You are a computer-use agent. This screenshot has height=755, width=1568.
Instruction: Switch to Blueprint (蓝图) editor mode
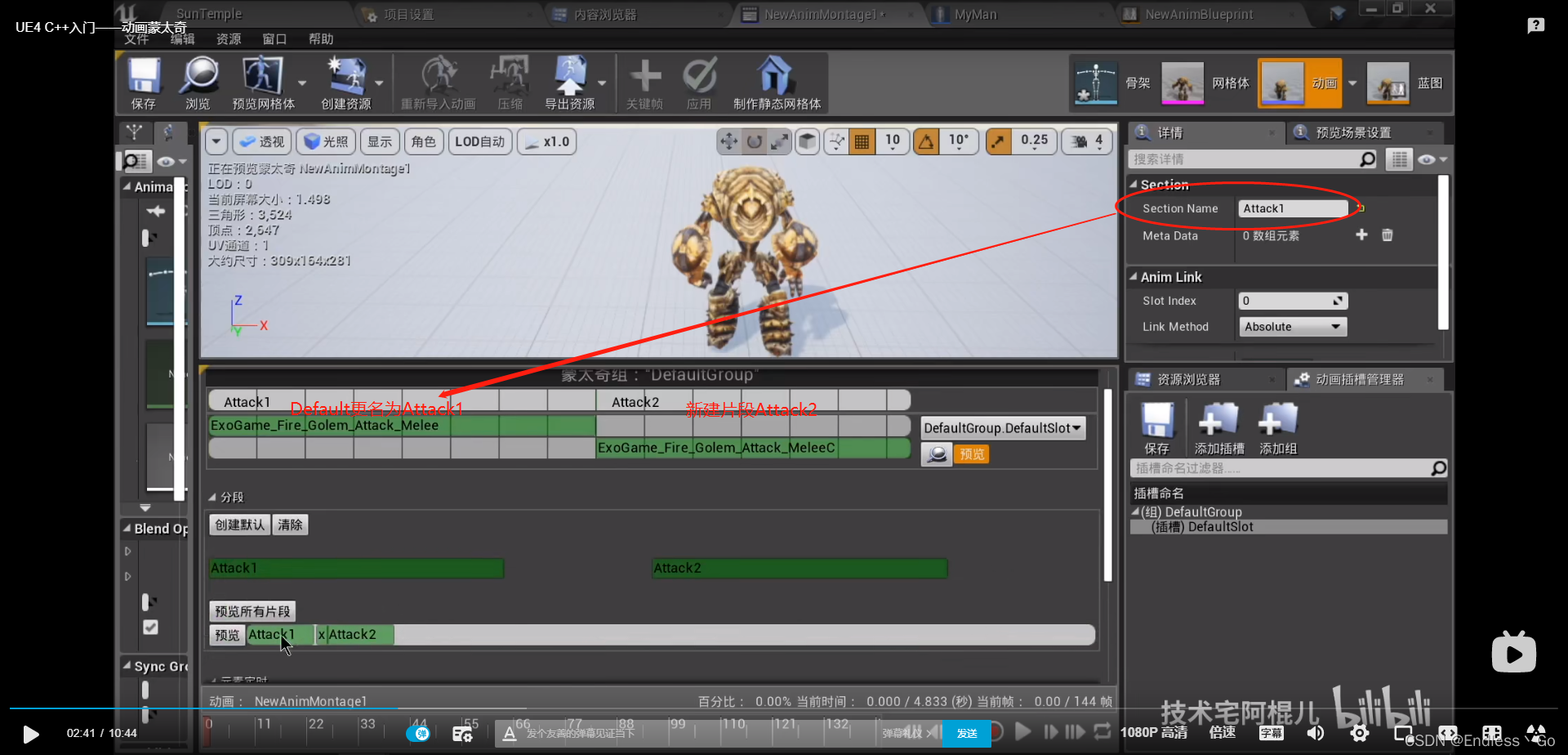point(1405,83)
